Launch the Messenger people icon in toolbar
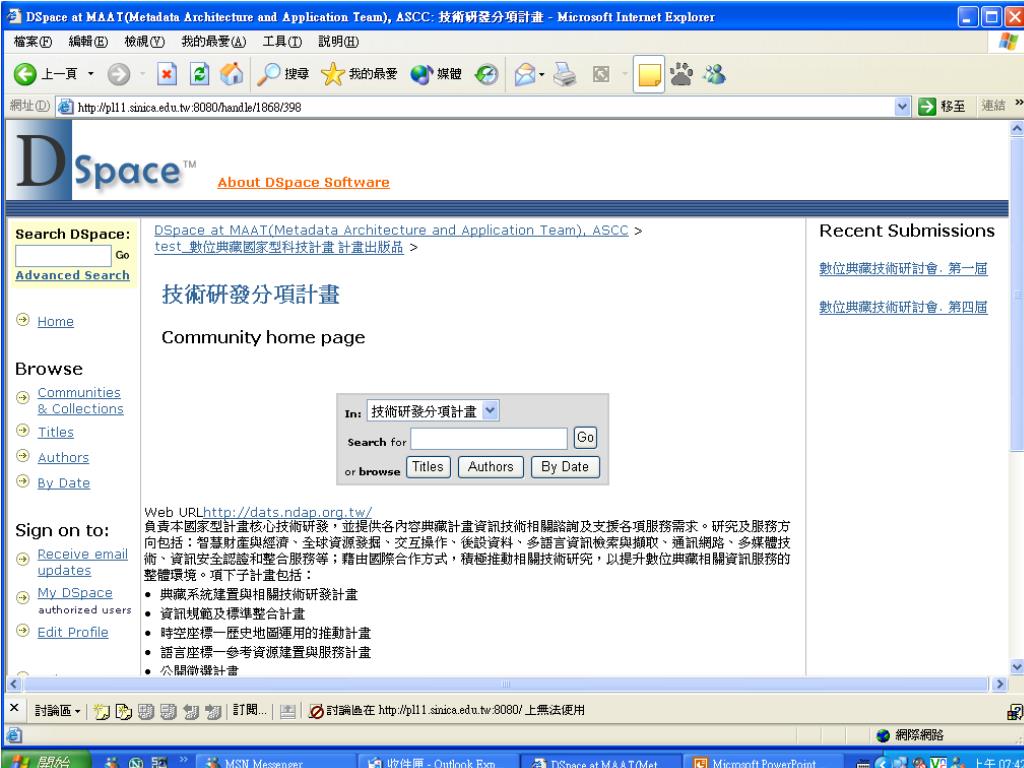This screenshot has width=1024, height=768. [x=714, y=74]
